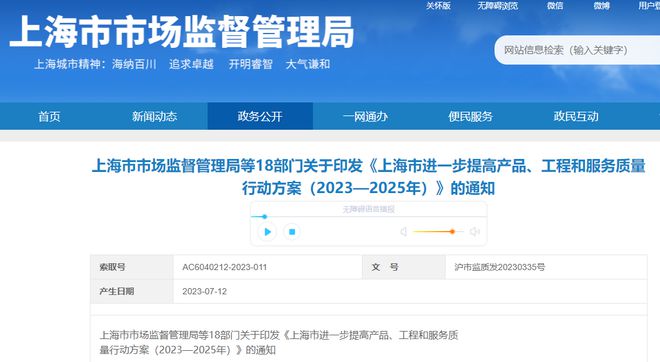
Task: Open the 政民互动 navigation tab
Action: click(576, 116)
